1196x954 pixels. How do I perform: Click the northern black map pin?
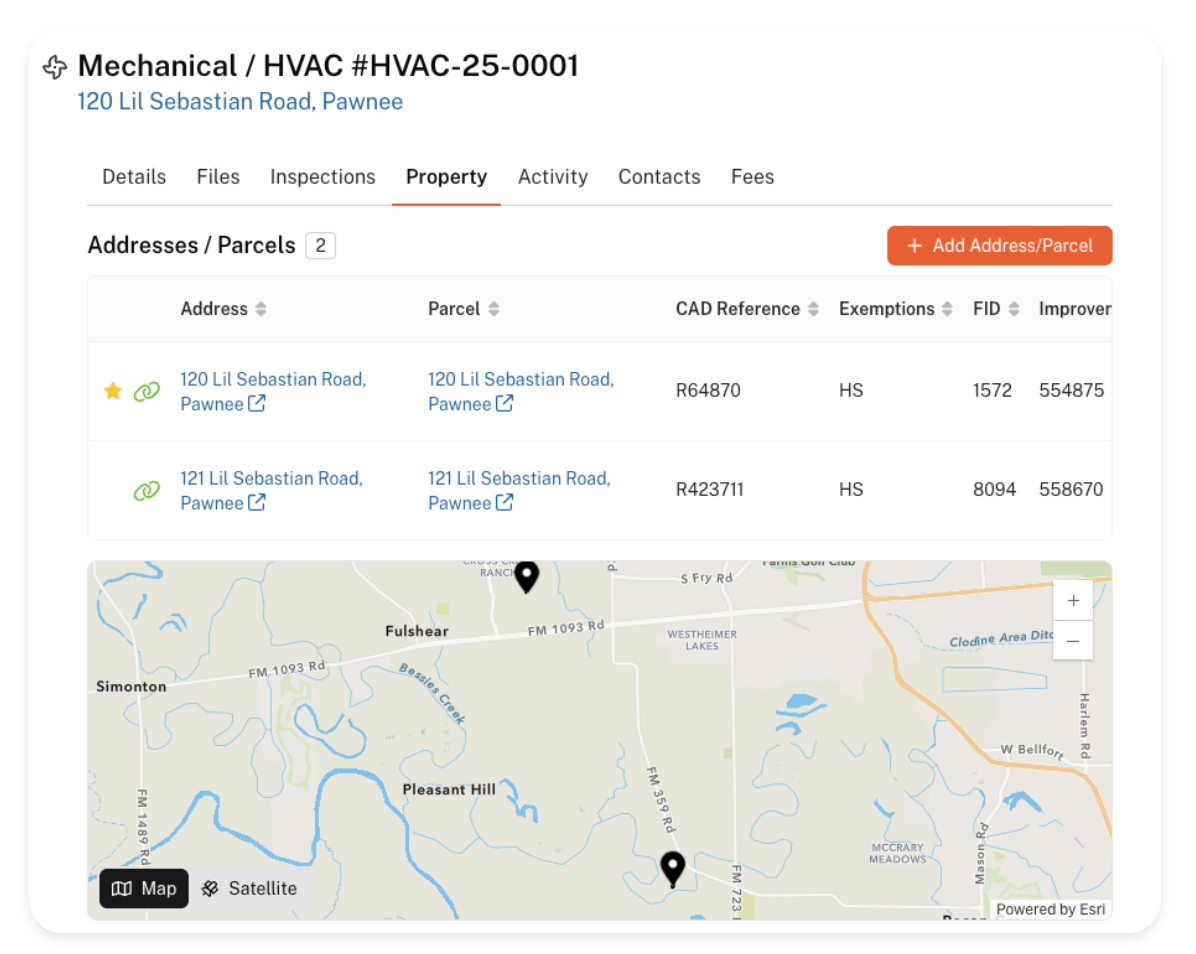coord(526,577)
